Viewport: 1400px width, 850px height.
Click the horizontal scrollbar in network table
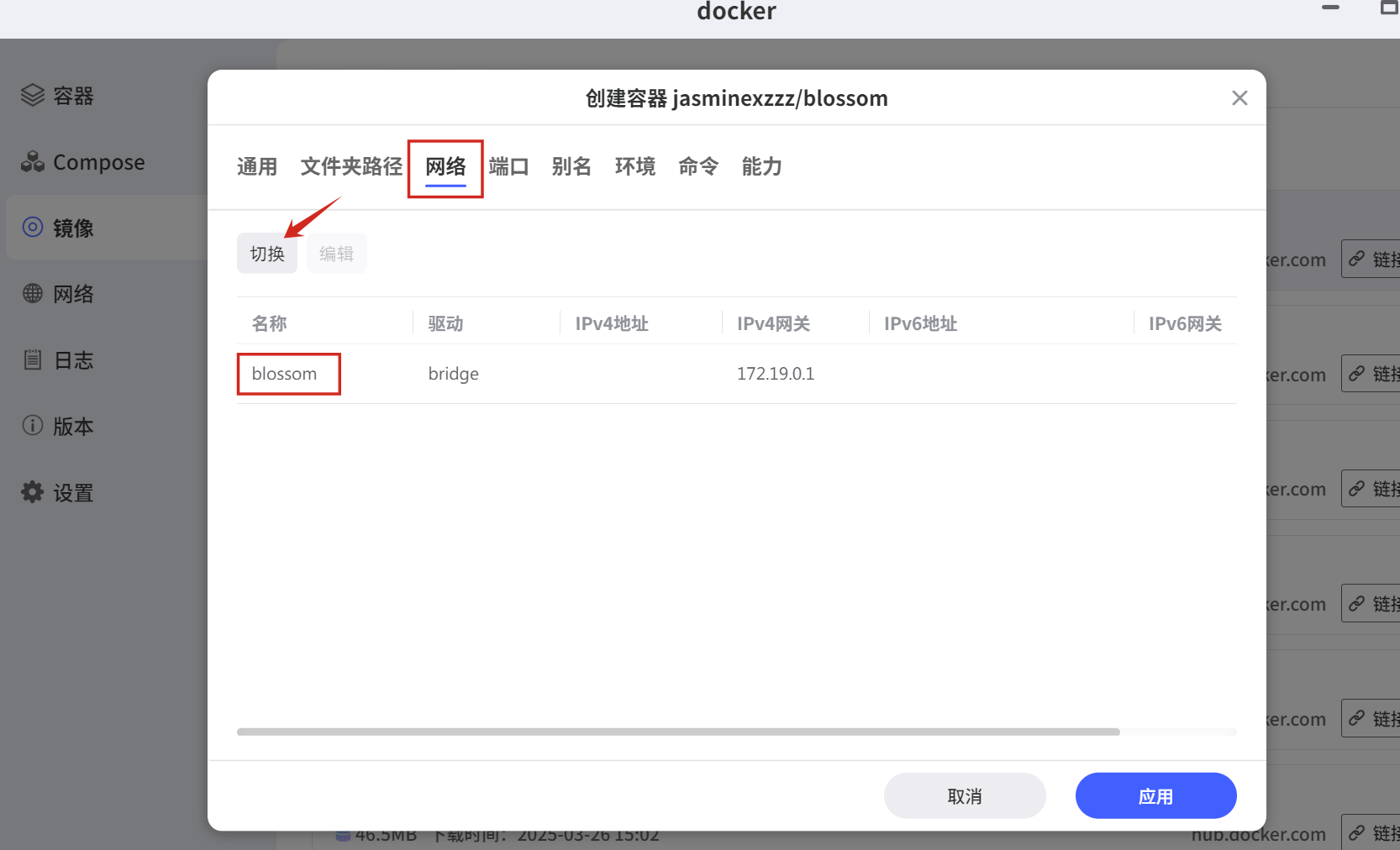(677, 732)
